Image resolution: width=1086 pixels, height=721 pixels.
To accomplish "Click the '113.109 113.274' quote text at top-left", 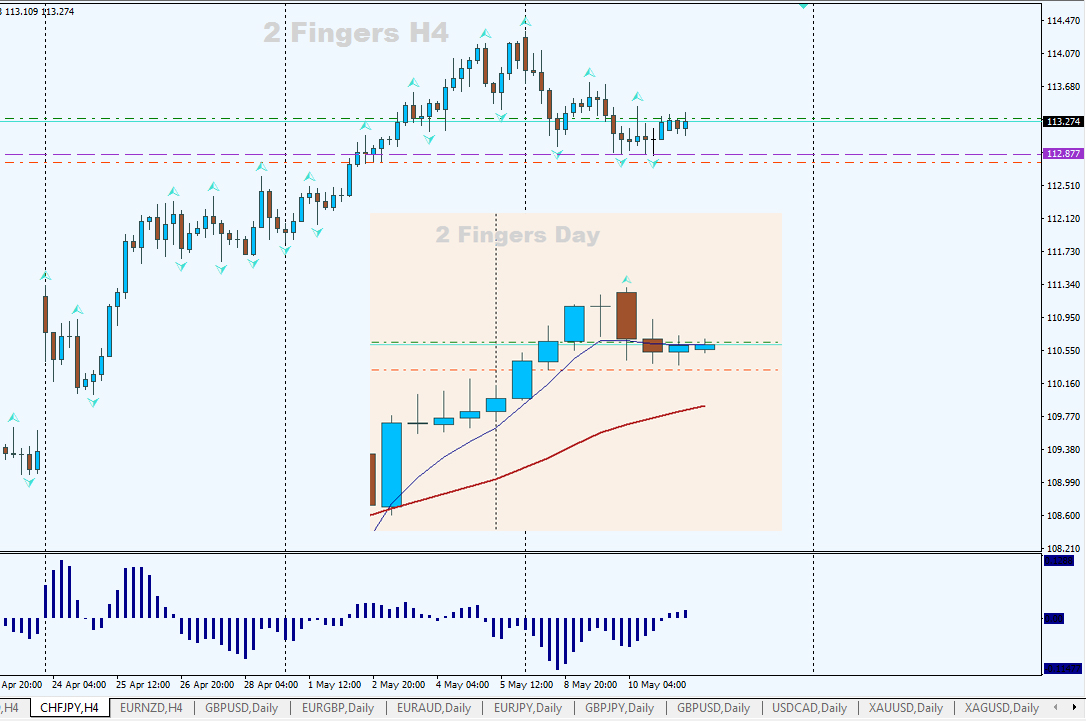I will [x=39, y=12].
